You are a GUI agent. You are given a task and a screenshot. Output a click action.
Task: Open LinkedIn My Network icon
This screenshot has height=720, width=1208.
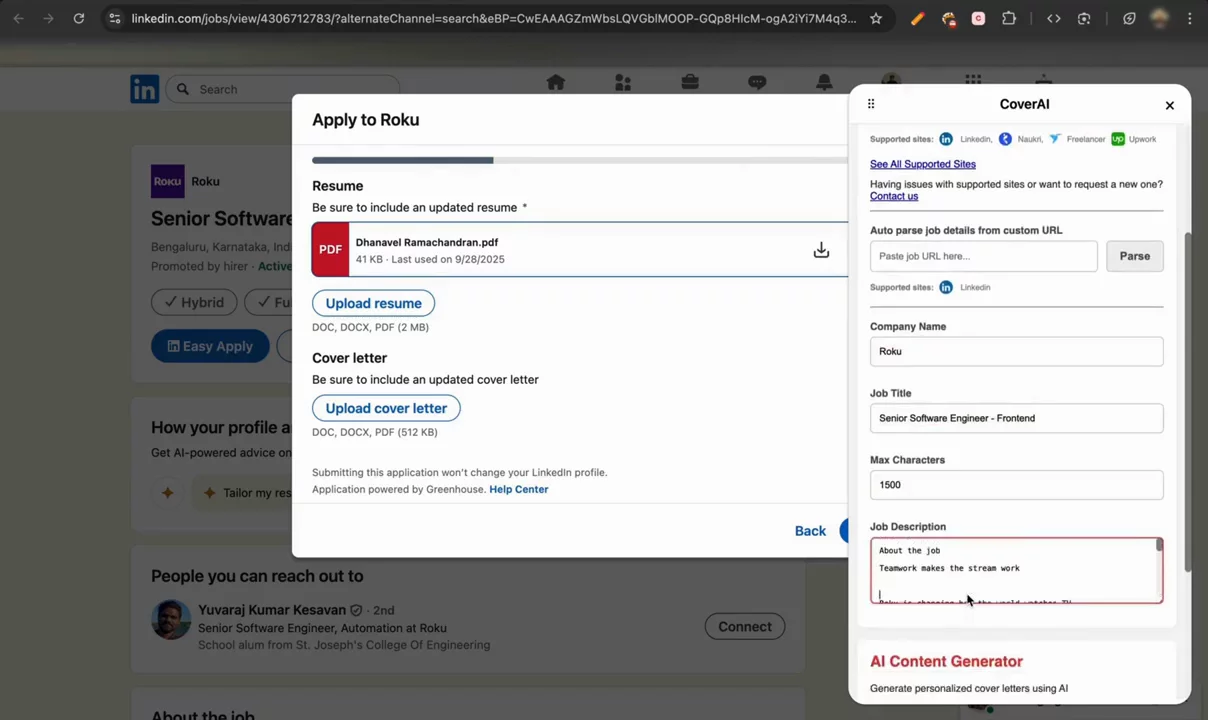click(623, 83)
